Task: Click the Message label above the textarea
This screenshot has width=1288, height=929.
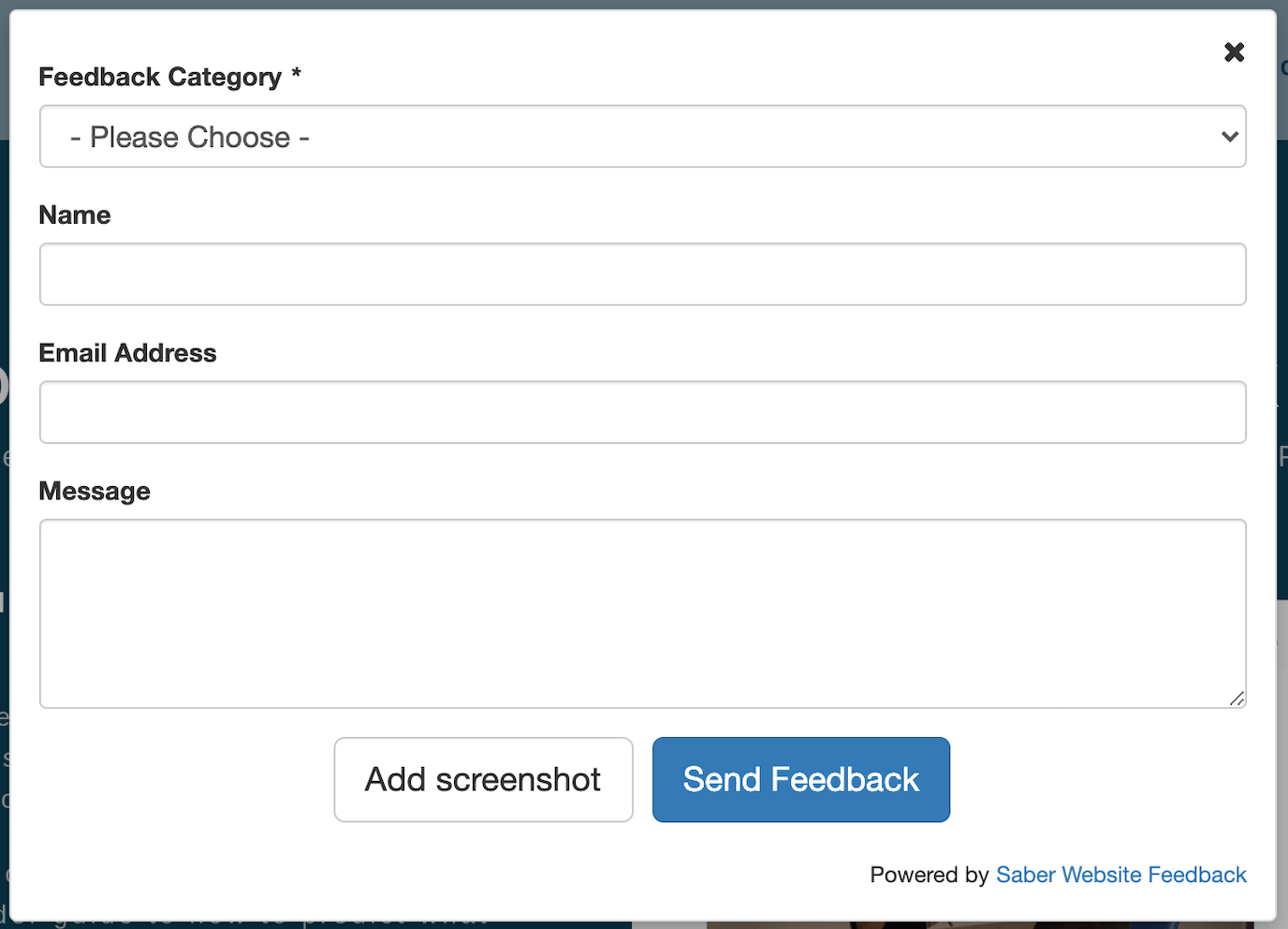Action: (x=94, y=491)
